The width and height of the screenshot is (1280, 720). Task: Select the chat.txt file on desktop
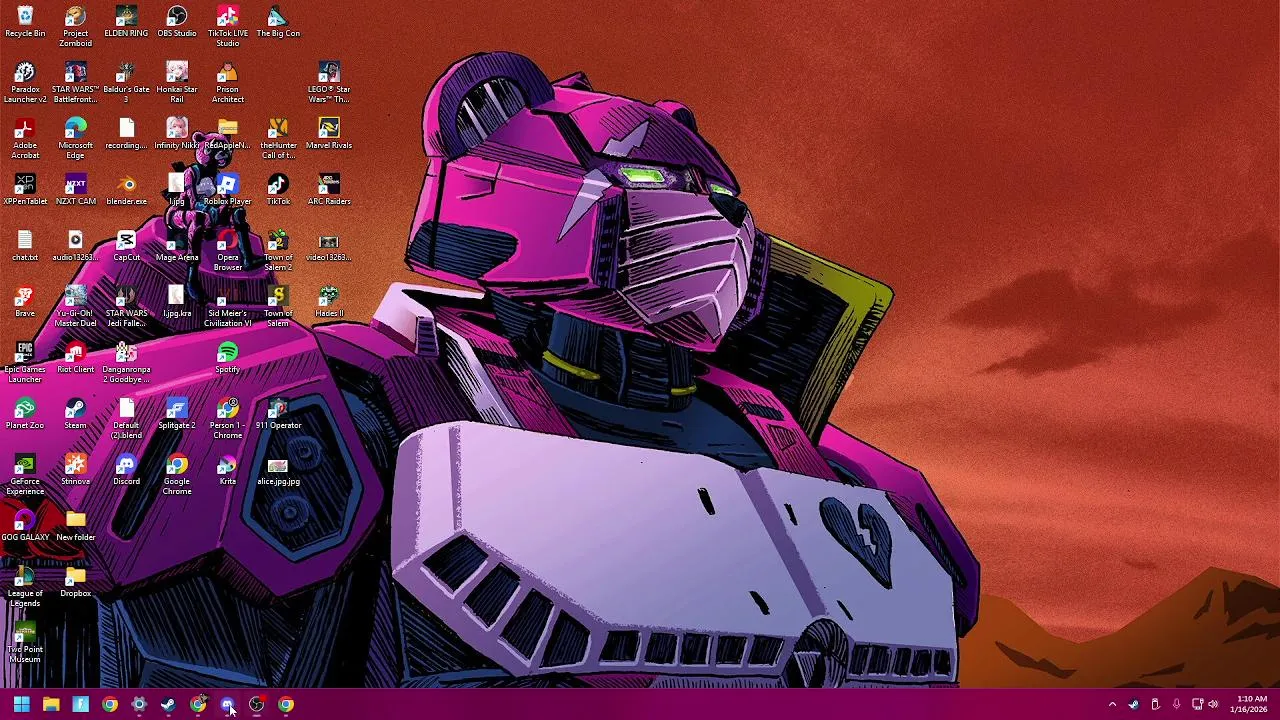[25, 246]
